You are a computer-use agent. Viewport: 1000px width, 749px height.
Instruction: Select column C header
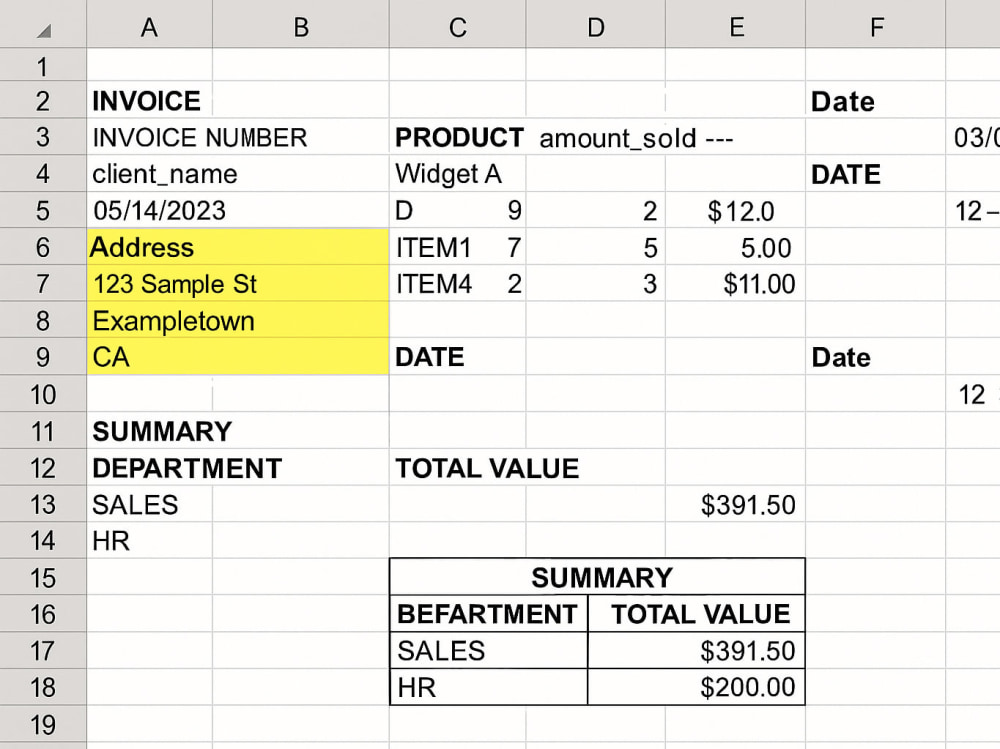click(x=457, y=26)
